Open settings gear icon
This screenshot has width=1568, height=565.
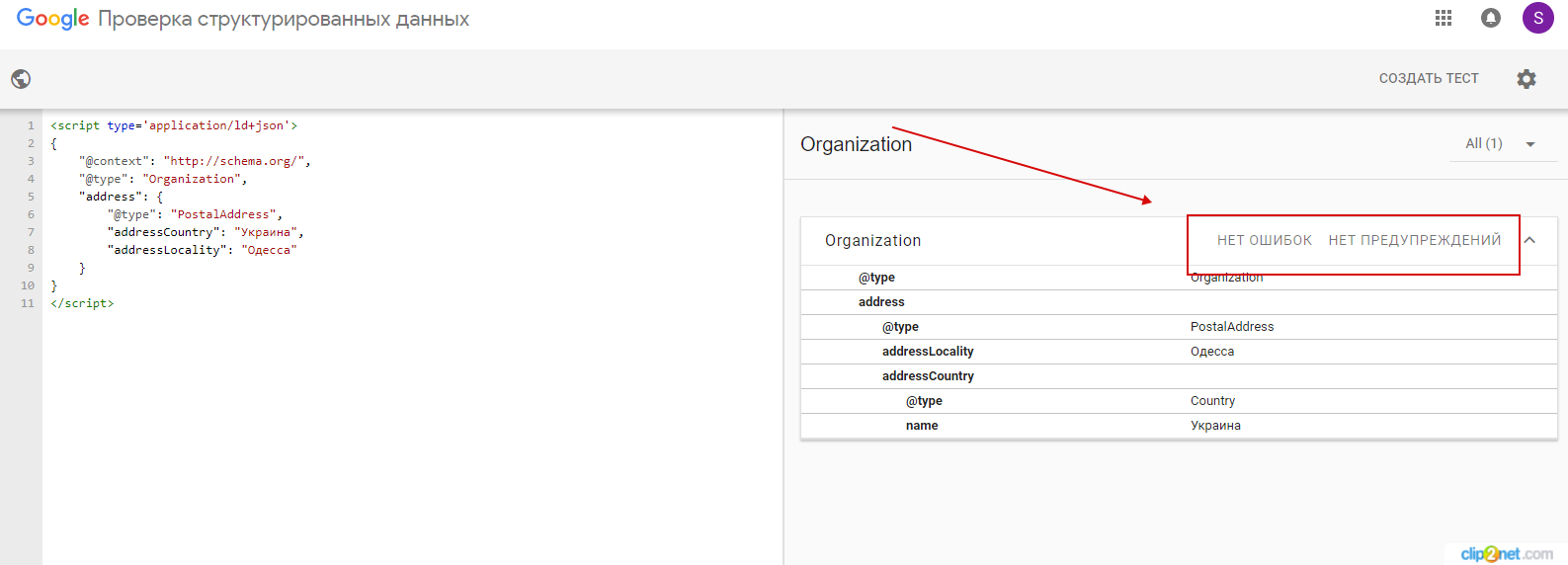pyautogui.click(x=1527, y=79)
